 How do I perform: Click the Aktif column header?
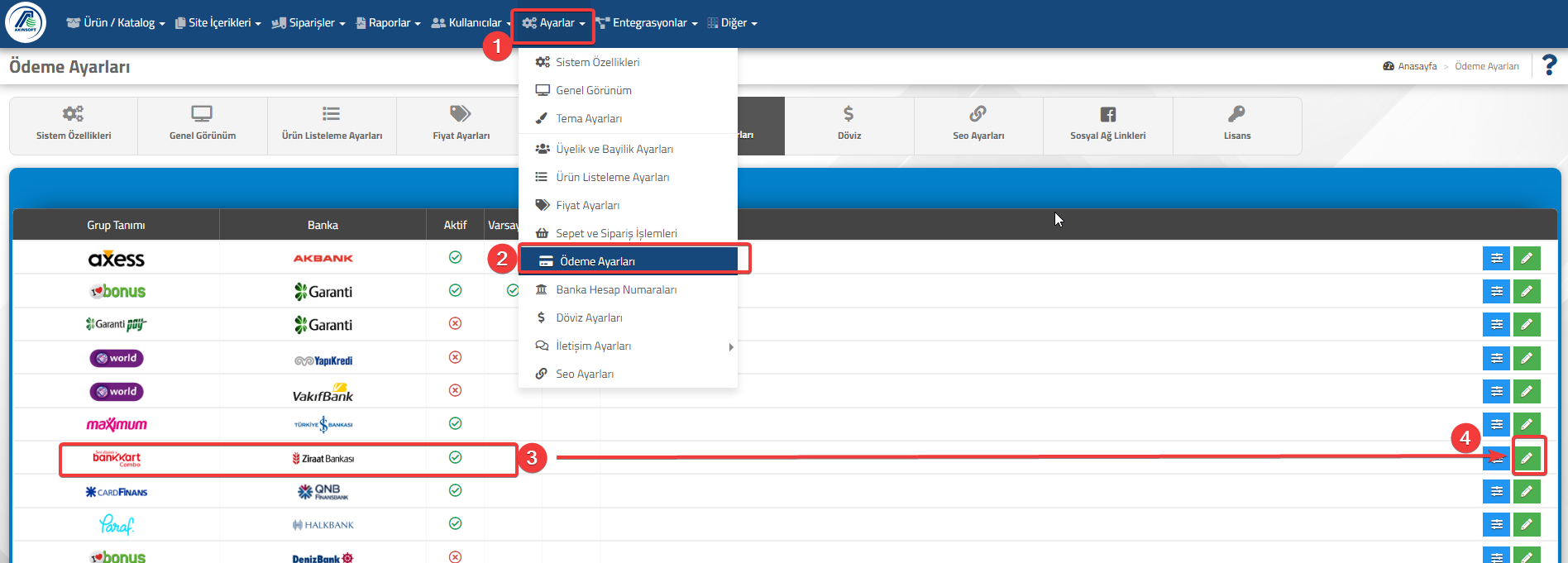[x=455, y=225]
